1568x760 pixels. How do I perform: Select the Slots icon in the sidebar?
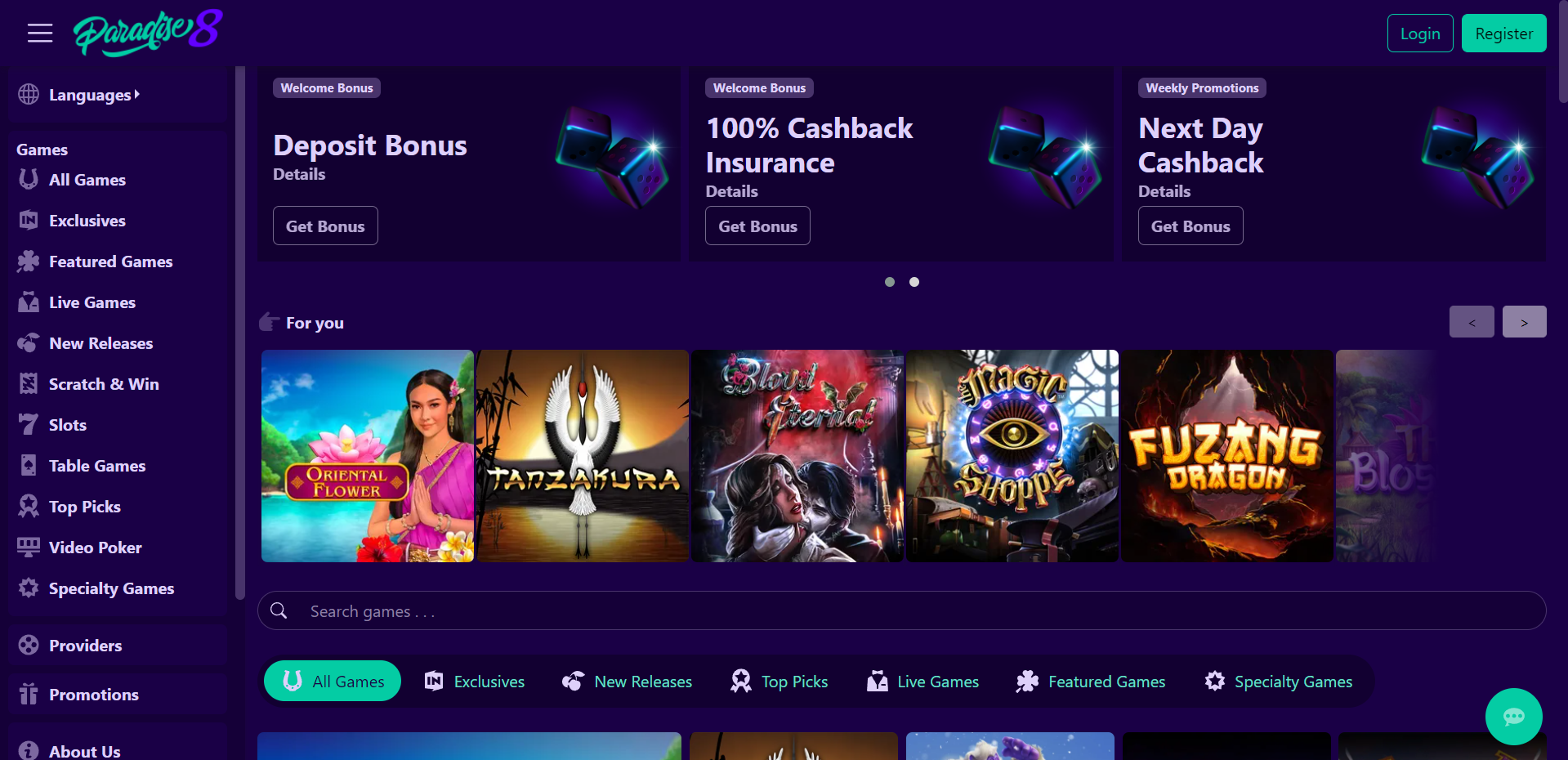pos(29,425)
